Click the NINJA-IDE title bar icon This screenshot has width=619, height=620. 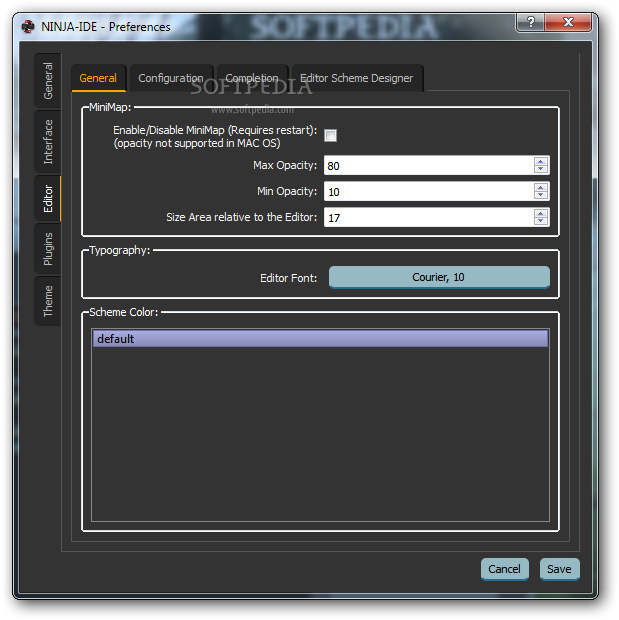[x=28, y=27]
